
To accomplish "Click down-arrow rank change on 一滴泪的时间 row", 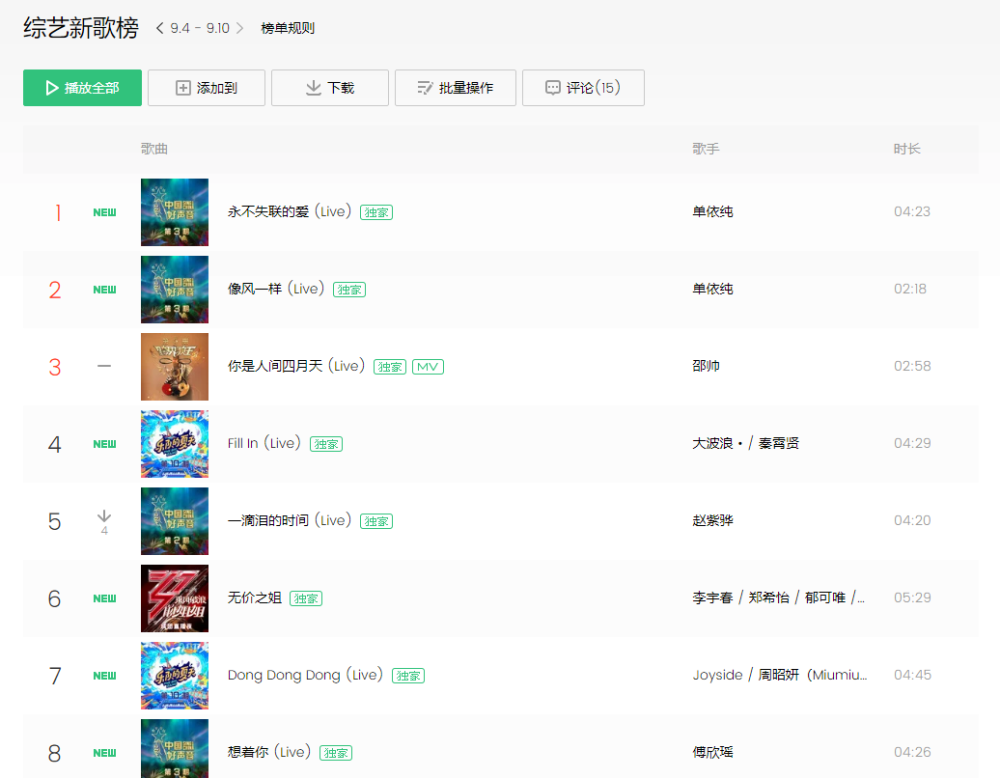I will coord(104,522).
